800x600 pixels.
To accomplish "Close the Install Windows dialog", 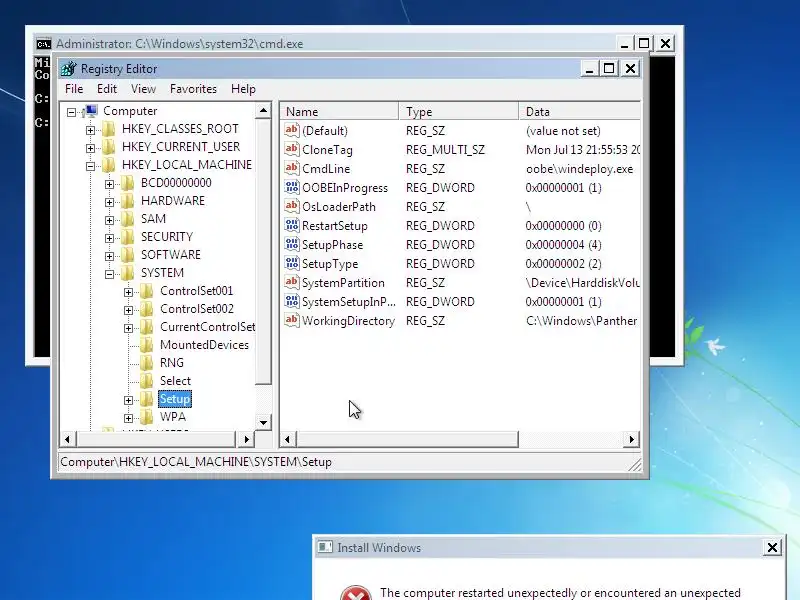I will click(x=772, y=547).
